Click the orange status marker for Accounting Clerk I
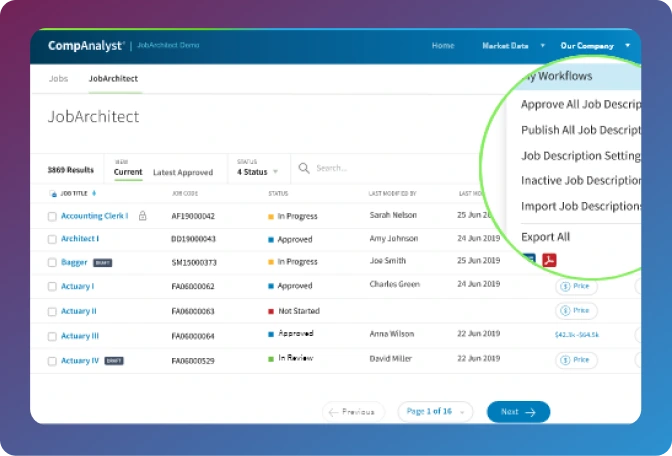 pyautogui.click(x=271, y=216)
